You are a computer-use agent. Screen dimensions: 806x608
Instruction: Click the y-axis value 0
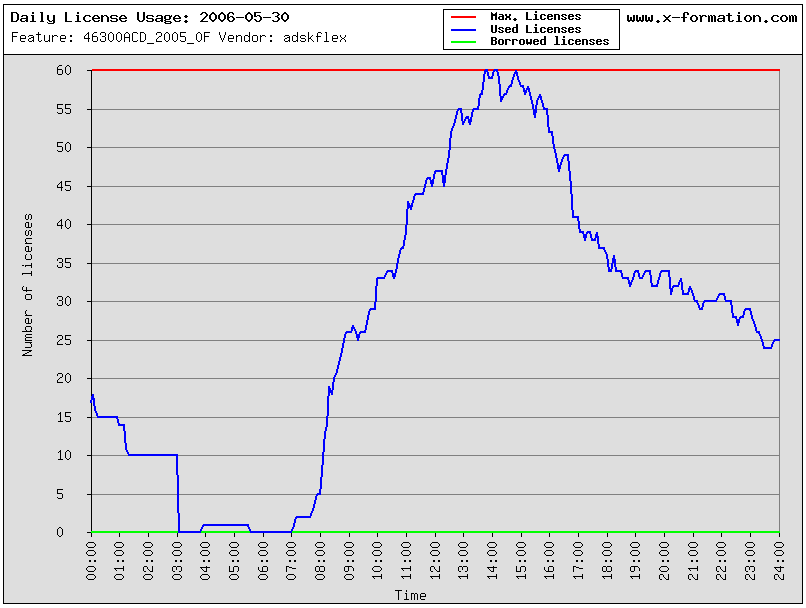(x=60, y=532)
